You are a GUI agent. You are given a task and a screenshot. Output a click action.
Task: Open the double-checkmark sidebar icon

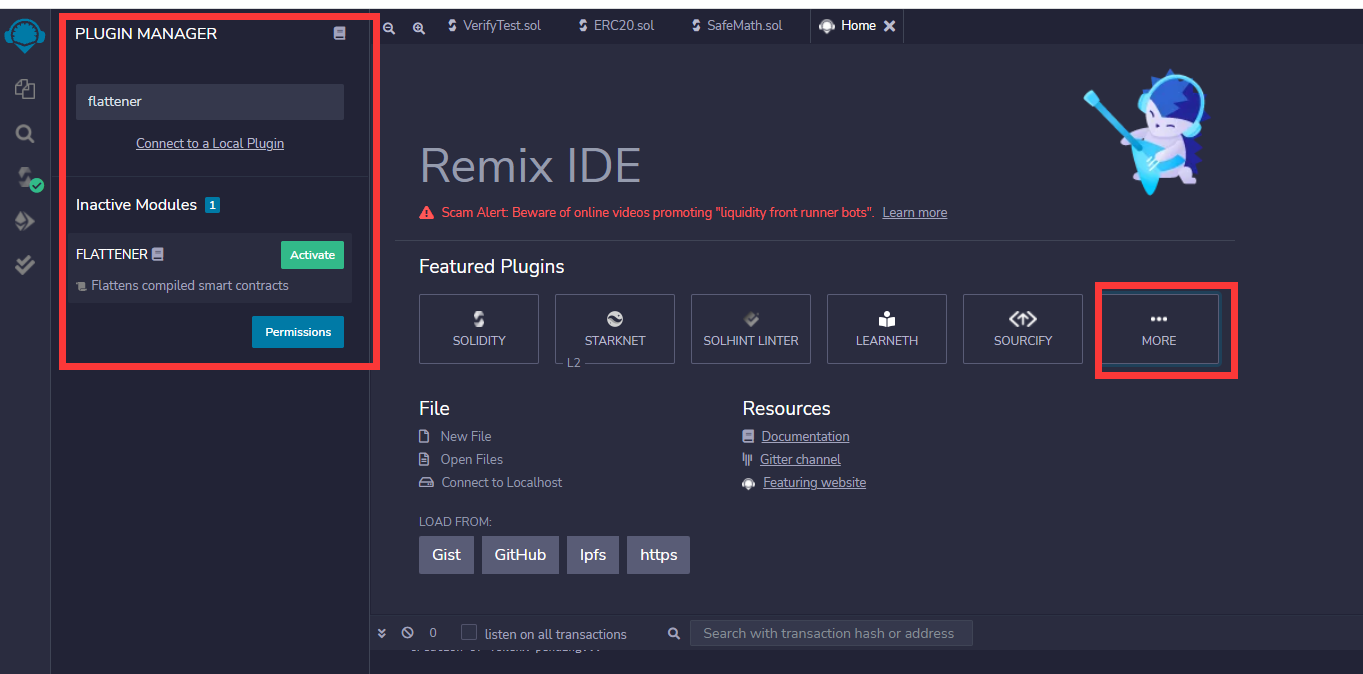click(25, 264)
